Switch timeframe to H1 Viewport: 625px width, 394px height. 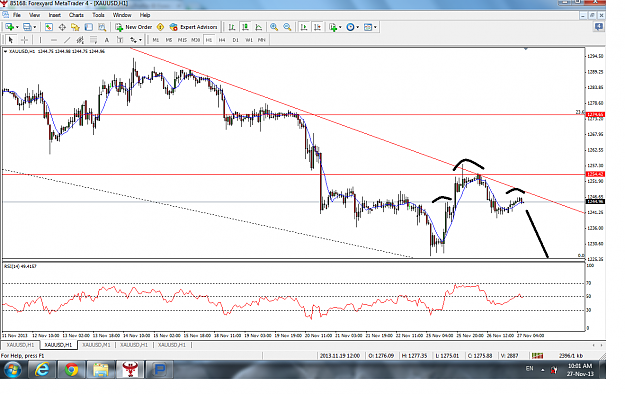tap(209, 40)
